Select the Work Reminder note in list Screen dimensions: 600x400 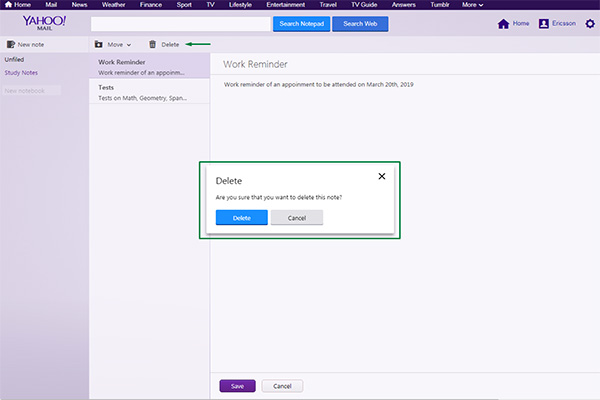(x=149, y=66)
